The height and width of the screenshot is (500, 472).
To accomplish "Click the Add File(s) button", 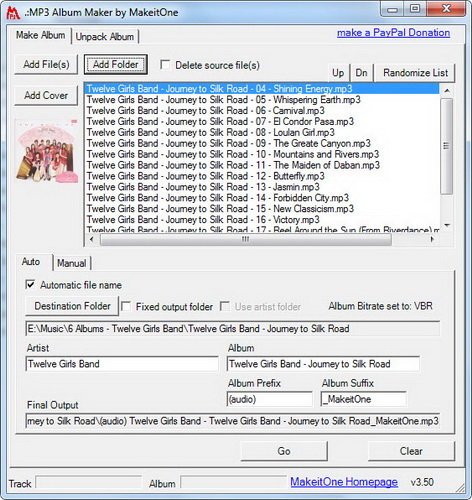I will (x=46, y=64).
